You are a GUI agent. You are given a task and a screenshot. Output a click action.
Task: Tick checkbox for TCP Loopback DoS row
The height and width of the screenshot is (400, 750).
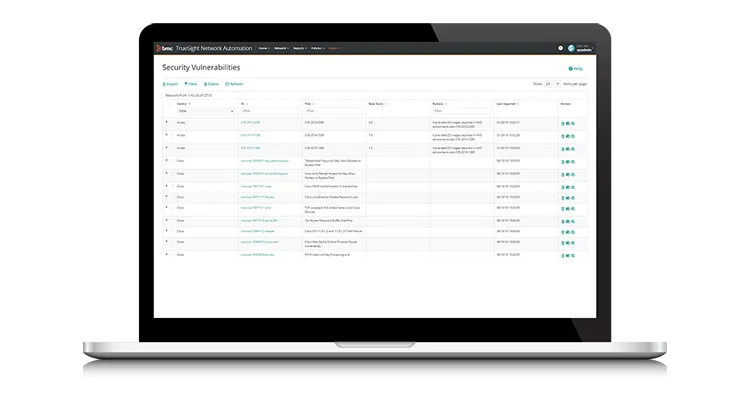click(173, 208)
